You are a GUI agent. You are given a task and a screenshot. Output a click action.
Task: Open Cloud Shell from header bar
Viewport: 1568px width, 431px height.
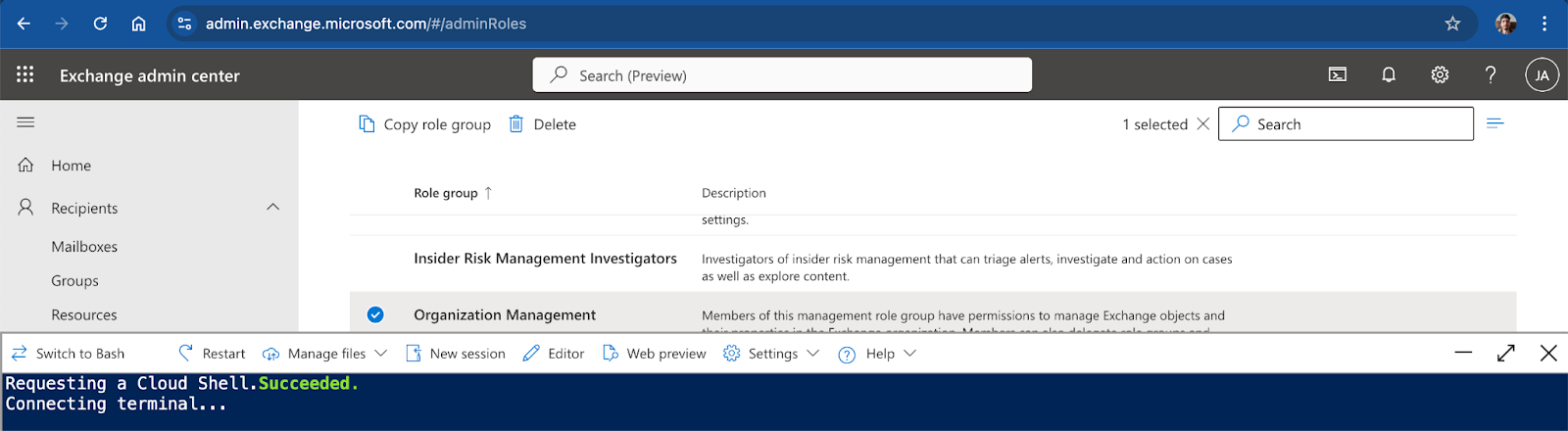(1338, 74)
